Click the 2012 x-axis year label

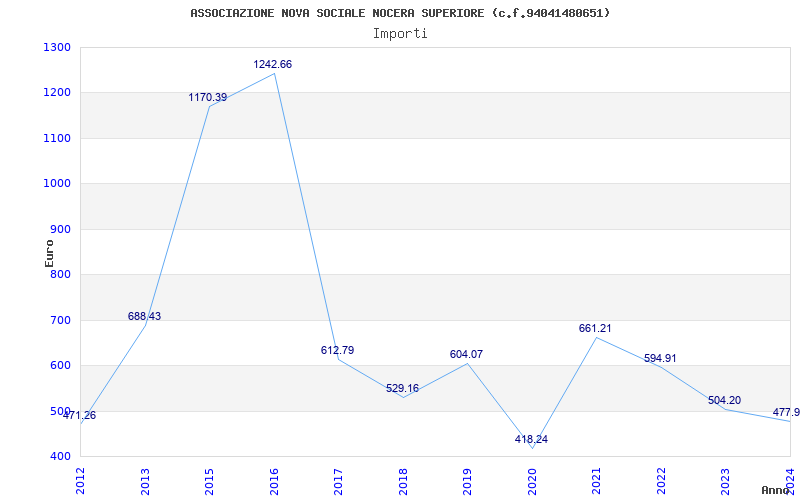pos(81,481)
